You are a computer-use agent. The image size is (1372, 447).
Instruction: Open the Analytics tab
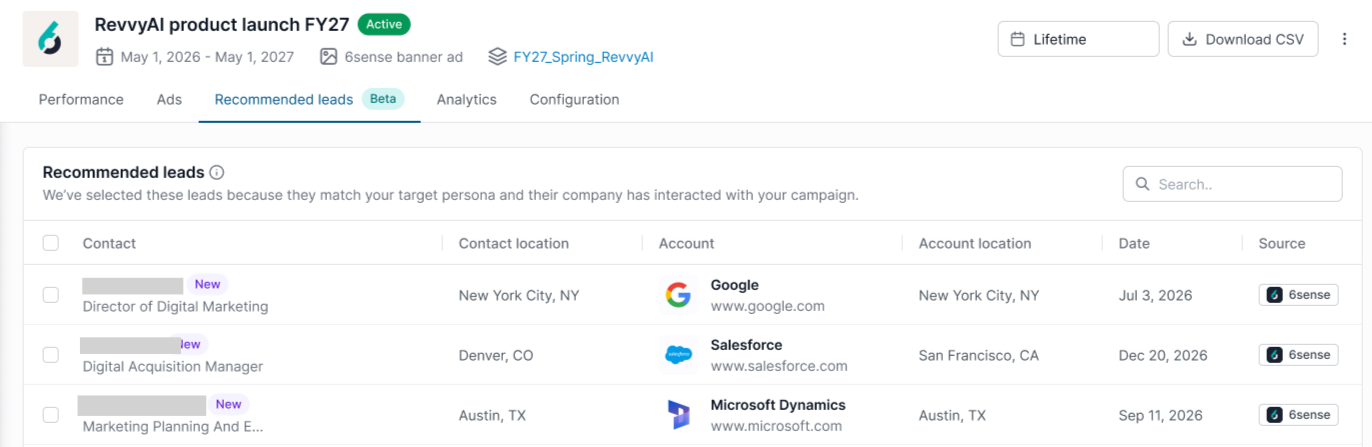467,99
